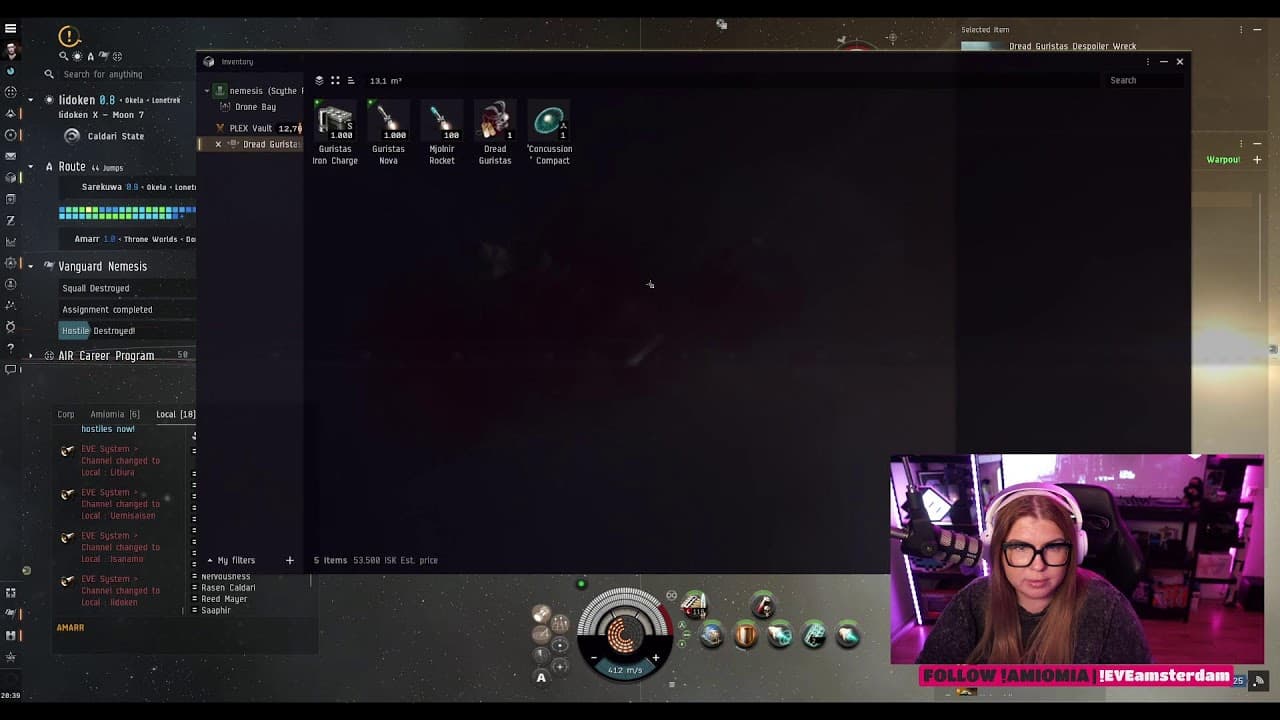Image resolution: width=1280 pixels, height=720 pixels.
Task: Click Reed Mayer in the local member list
Action: tap(224, 599)
